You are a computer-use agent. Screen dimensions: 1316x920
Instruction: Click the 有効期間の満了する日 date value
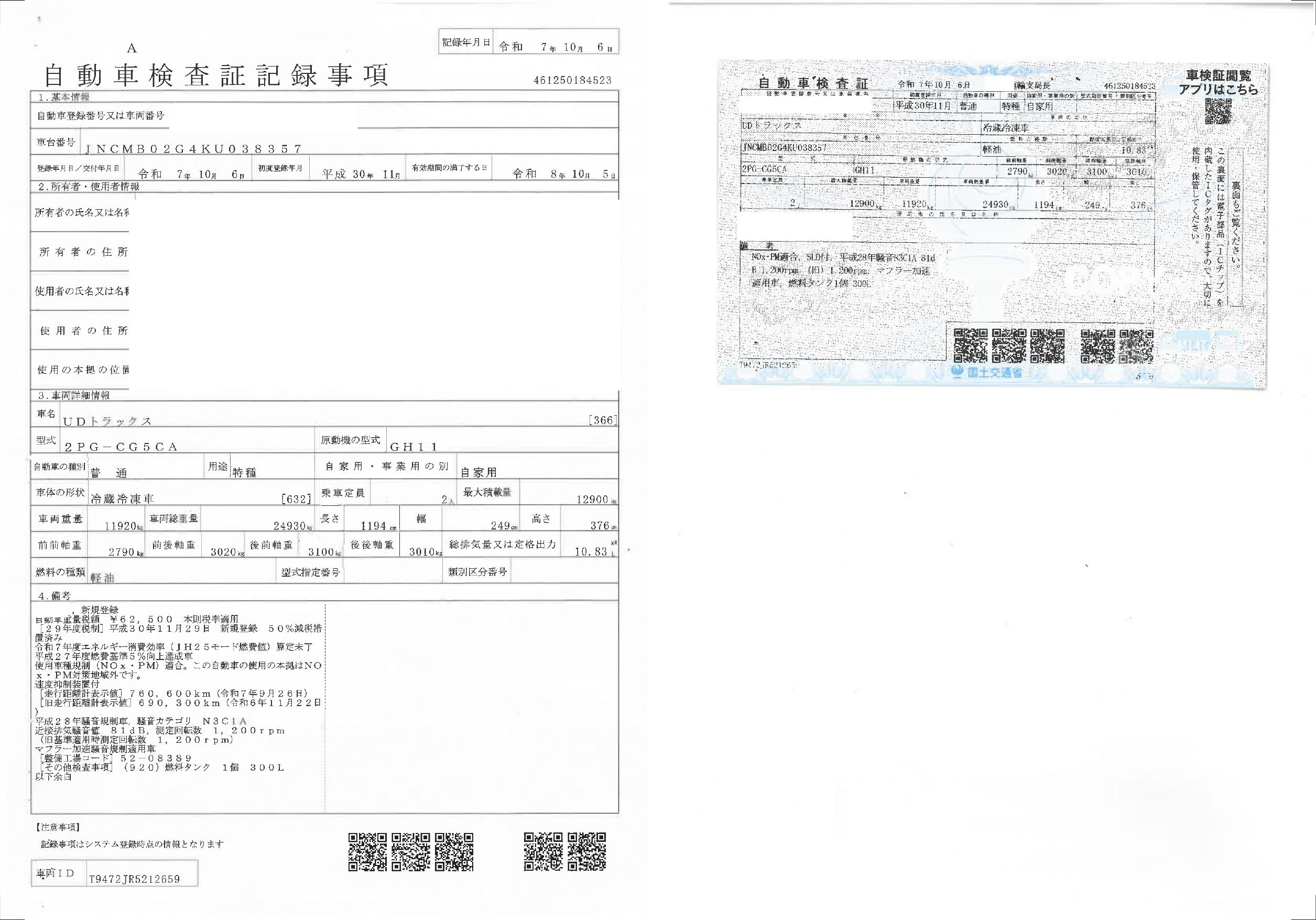click(563, 174)
